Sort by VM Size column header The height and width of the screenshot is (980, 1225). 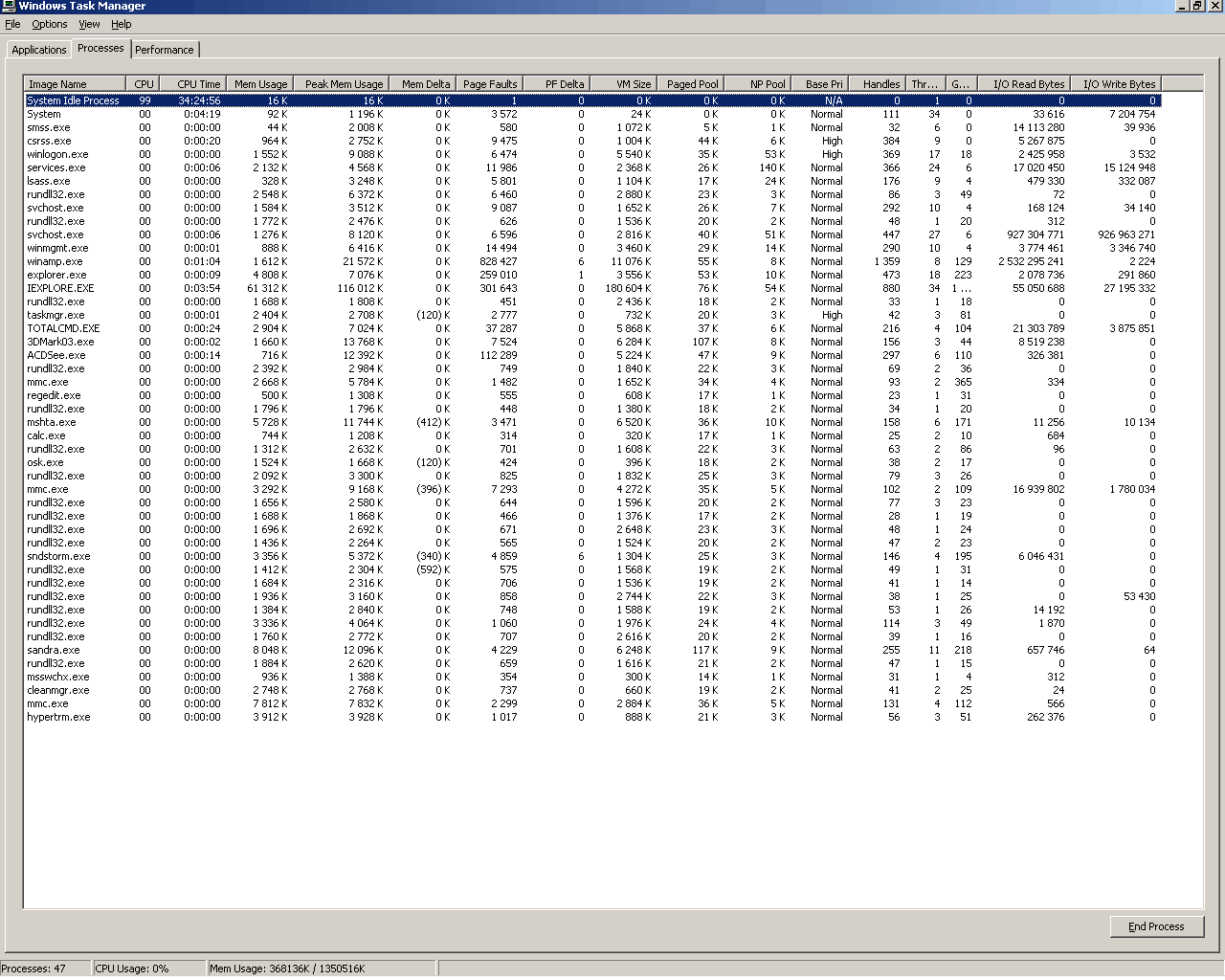[622, 84]
